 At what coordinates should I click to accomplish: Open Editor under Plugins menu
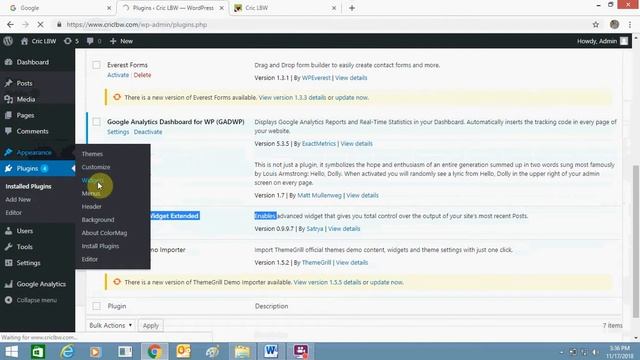tap(13, 213)
